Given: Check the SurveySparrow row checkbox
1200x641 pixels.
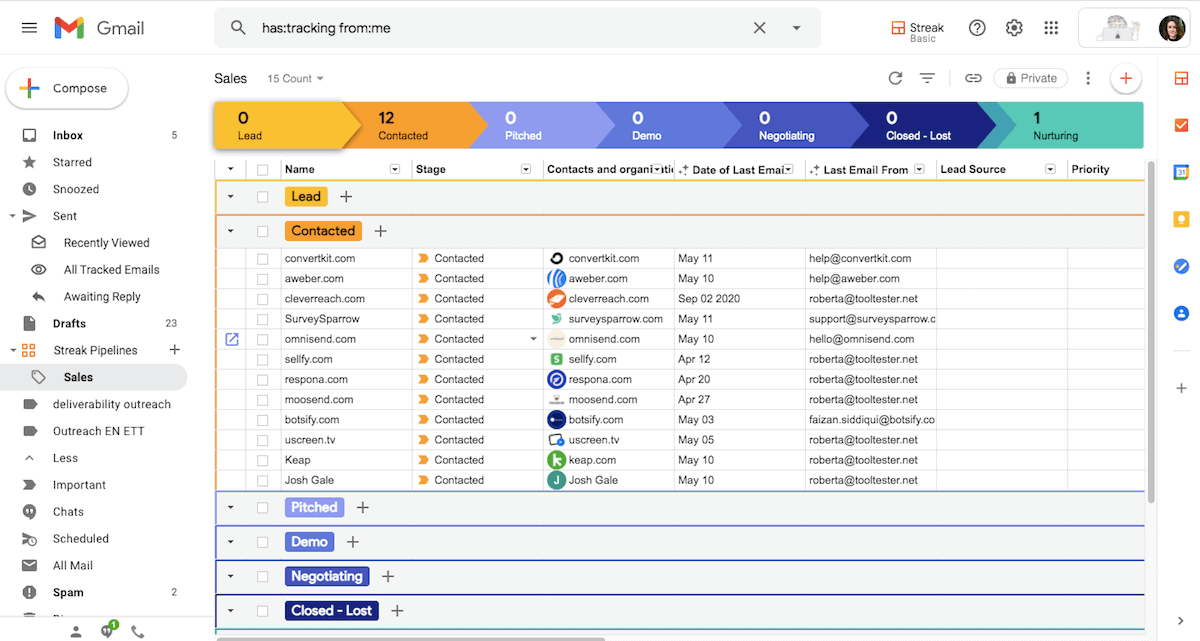Looking at the screenshot, I should coord(263,319).
